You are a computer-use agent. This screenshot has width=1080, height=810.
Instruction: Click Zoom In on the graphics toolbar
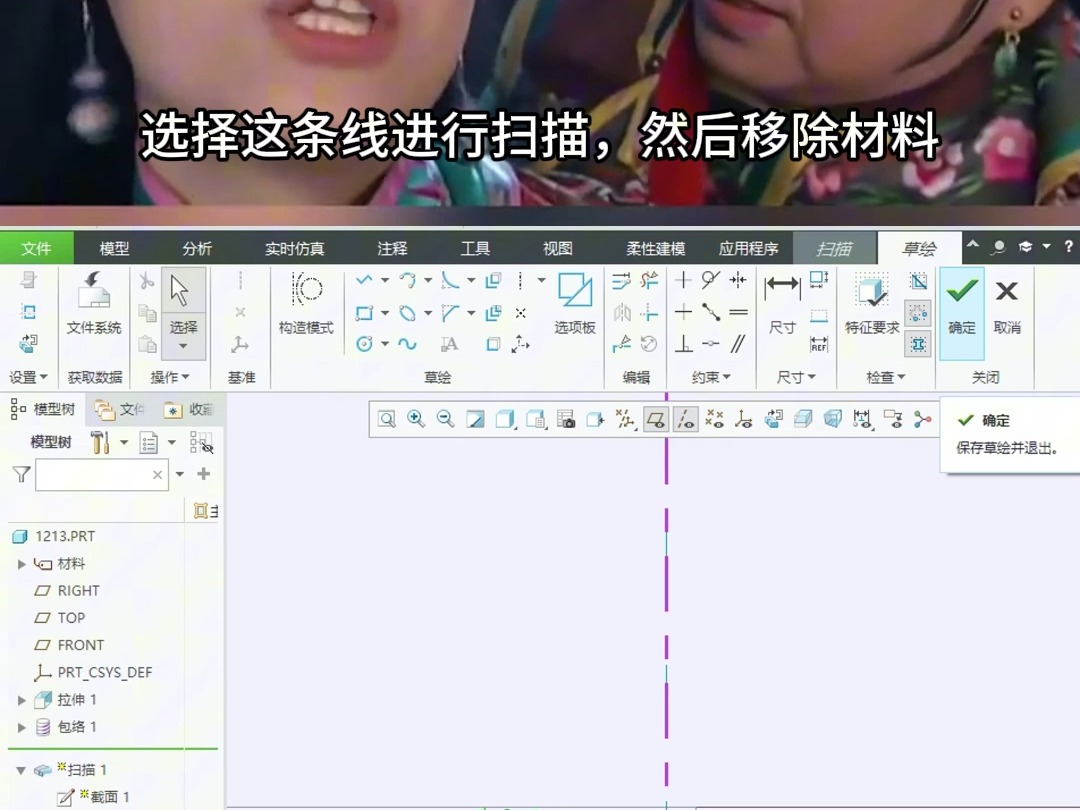coord(417,419)
